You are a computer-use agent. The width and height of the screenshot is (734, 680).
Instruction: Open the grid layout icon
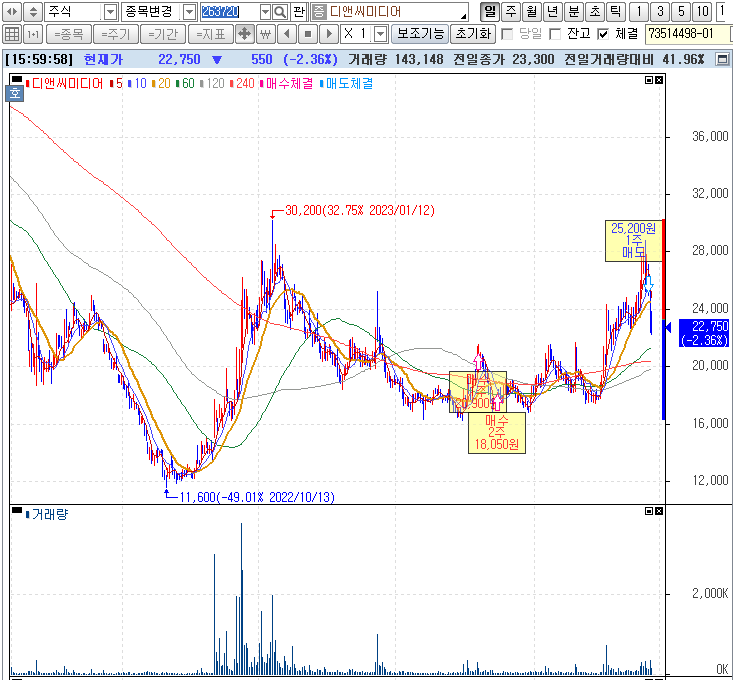click(x=12, y=34)
